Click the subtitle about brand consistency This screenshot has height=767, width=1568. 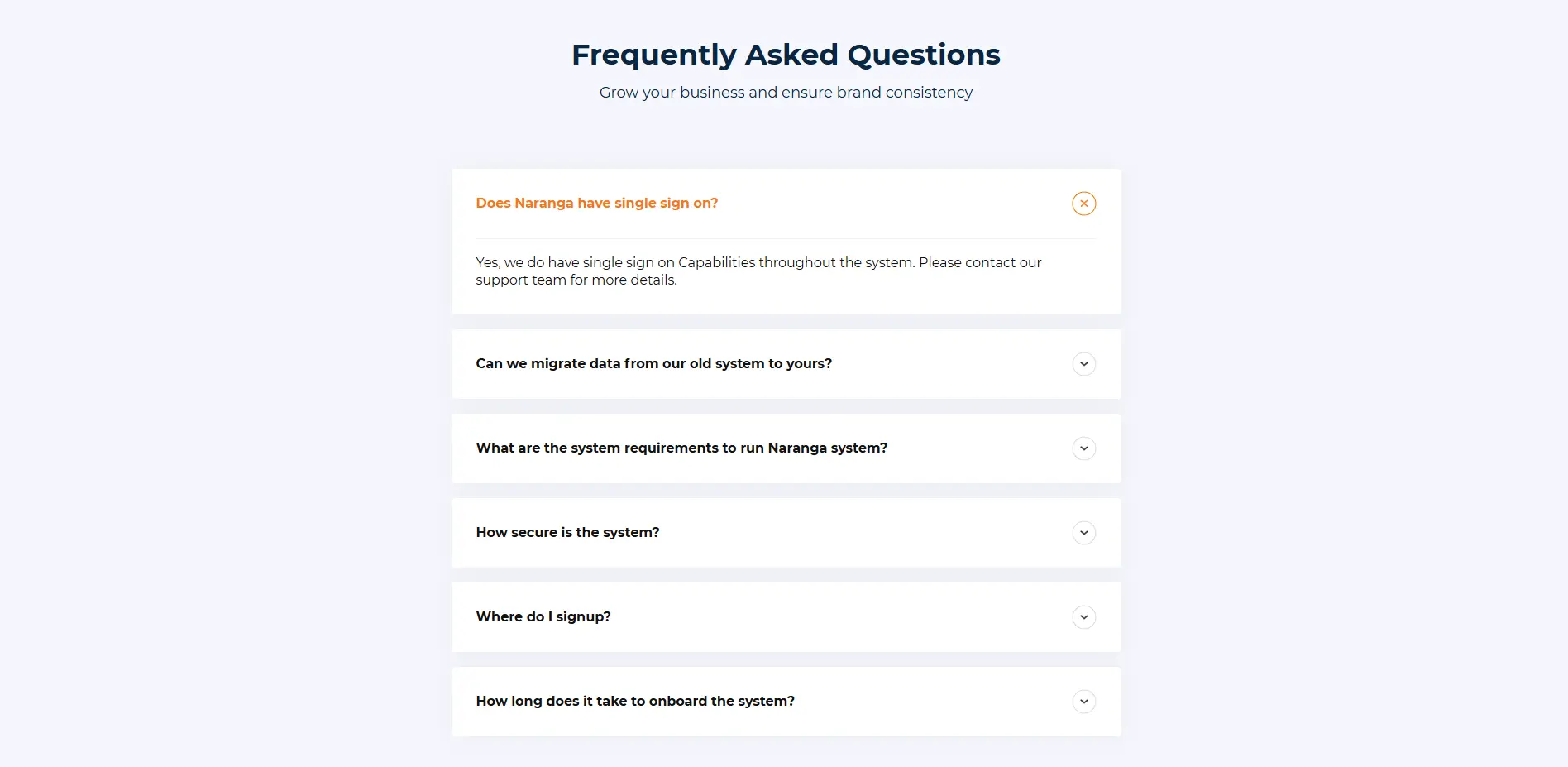pyautogui.click(x=785, y=92)
